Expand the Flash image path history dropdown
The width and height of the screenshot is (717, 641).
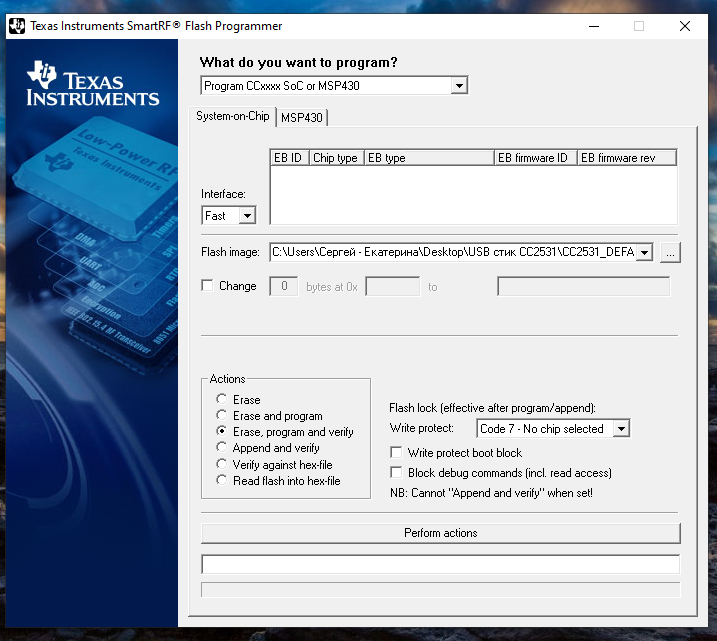pyautogui.click(x=644, y=252)
